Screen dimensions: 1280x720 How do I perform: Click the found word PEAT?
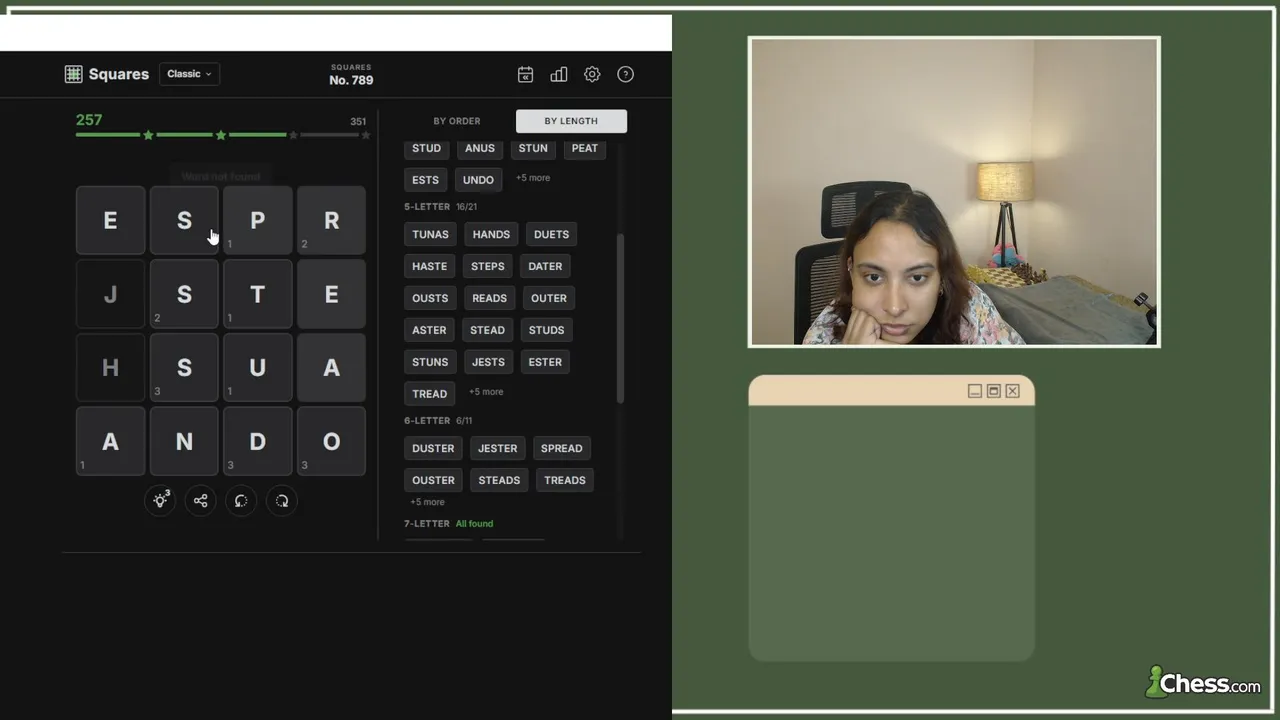(x=585, y=148)
